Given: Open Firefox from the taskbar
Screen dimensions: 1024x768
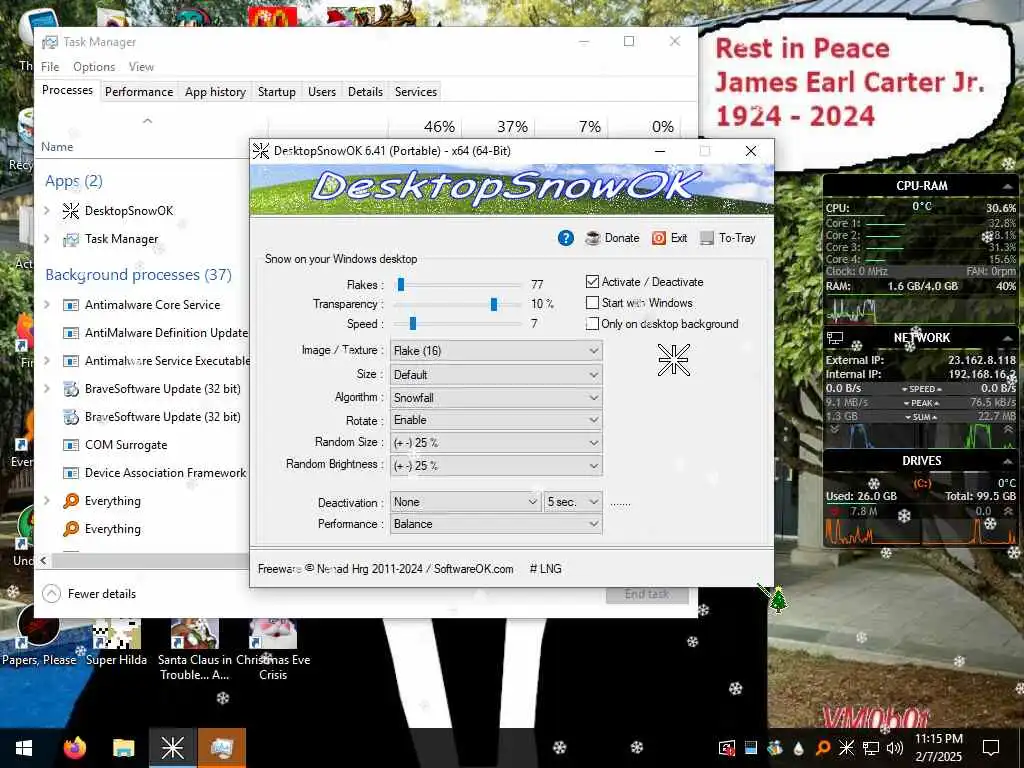Looking at the screenshot, I should pyautogui.click(x=74, y=748).
